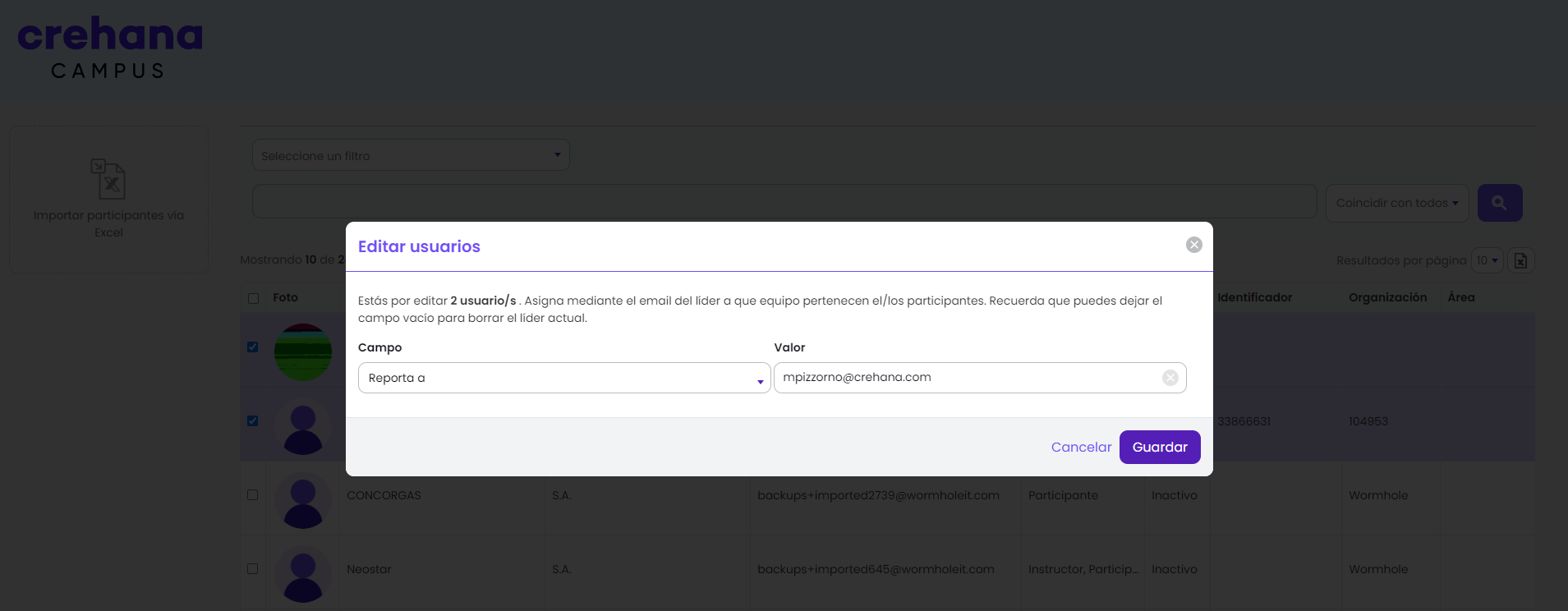The width and height of the screenshot is (1568, 611).
Task: Clear the Valor email field
Action: 1170,378
